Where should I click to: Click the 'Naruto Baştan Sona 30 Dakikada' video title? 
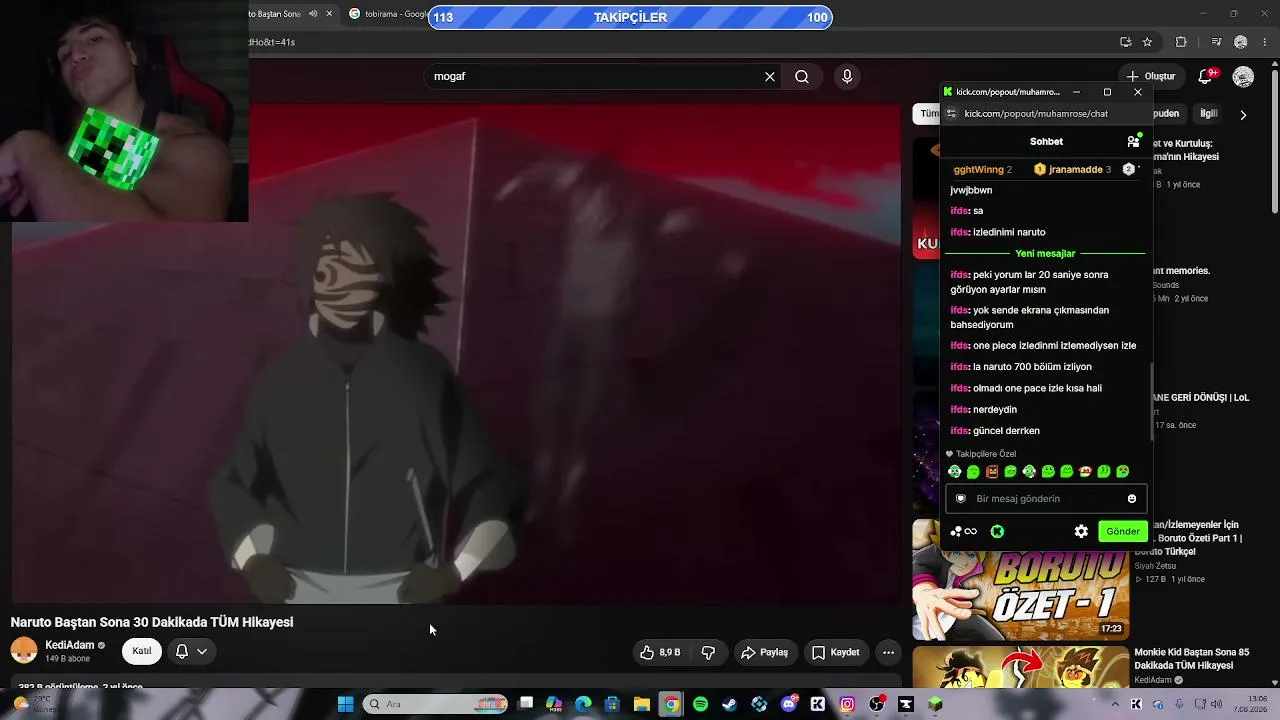point(152,622)
